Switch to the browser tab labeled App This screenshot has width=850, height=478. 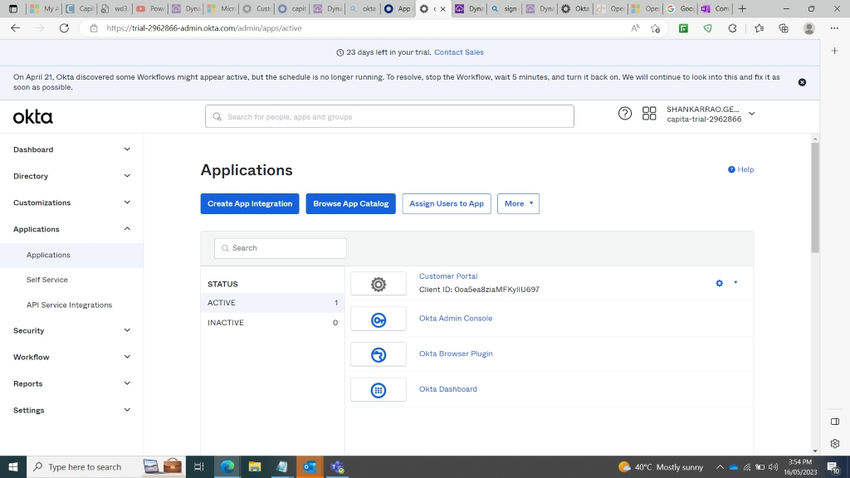398,9
